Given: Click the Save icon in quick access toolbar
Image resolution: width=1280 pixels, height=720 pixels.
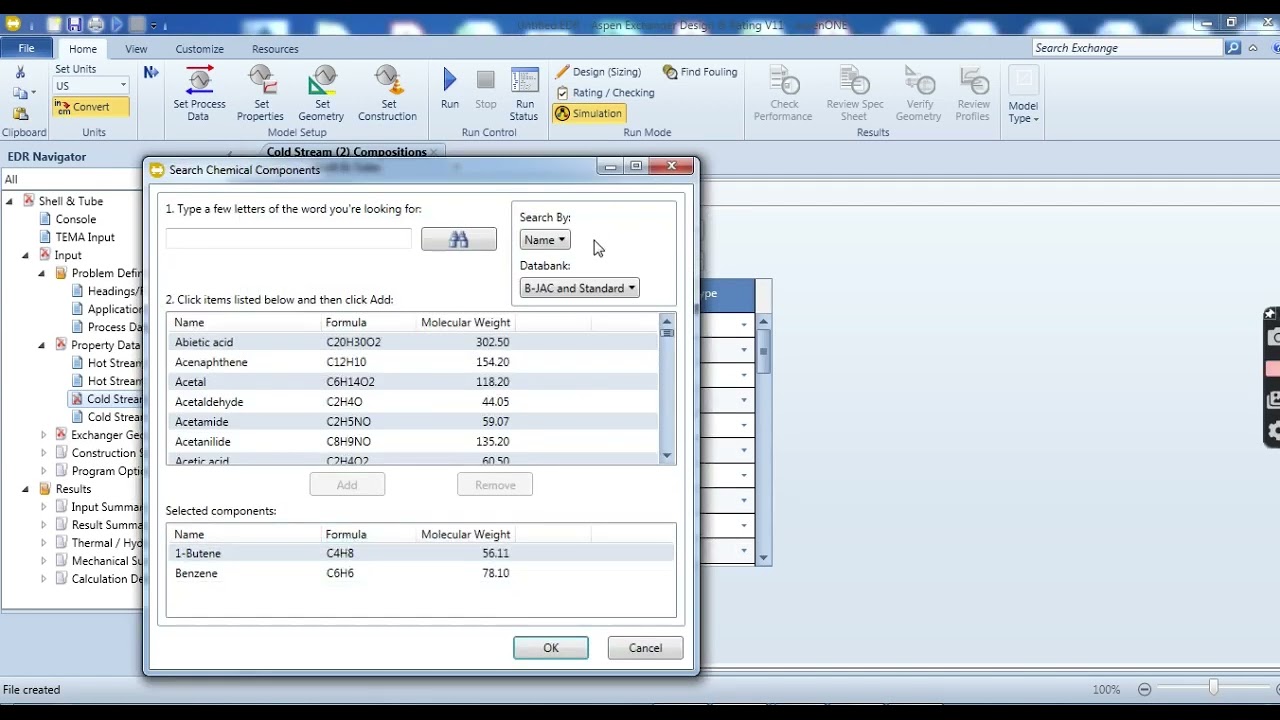Looking at the screenshot, I should (x=74, y=24).
